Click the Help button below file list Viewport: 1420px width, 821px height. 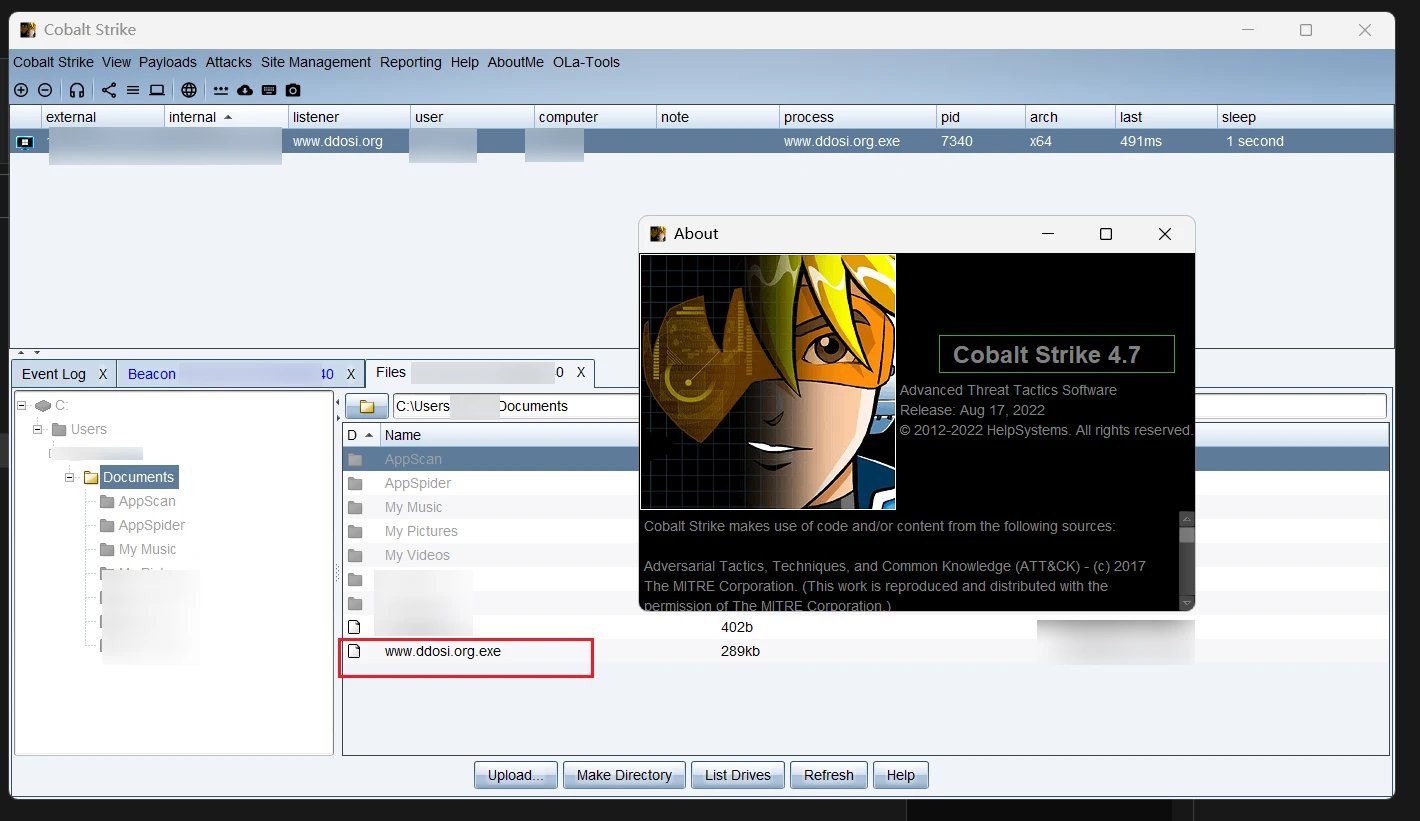point(901,775)
